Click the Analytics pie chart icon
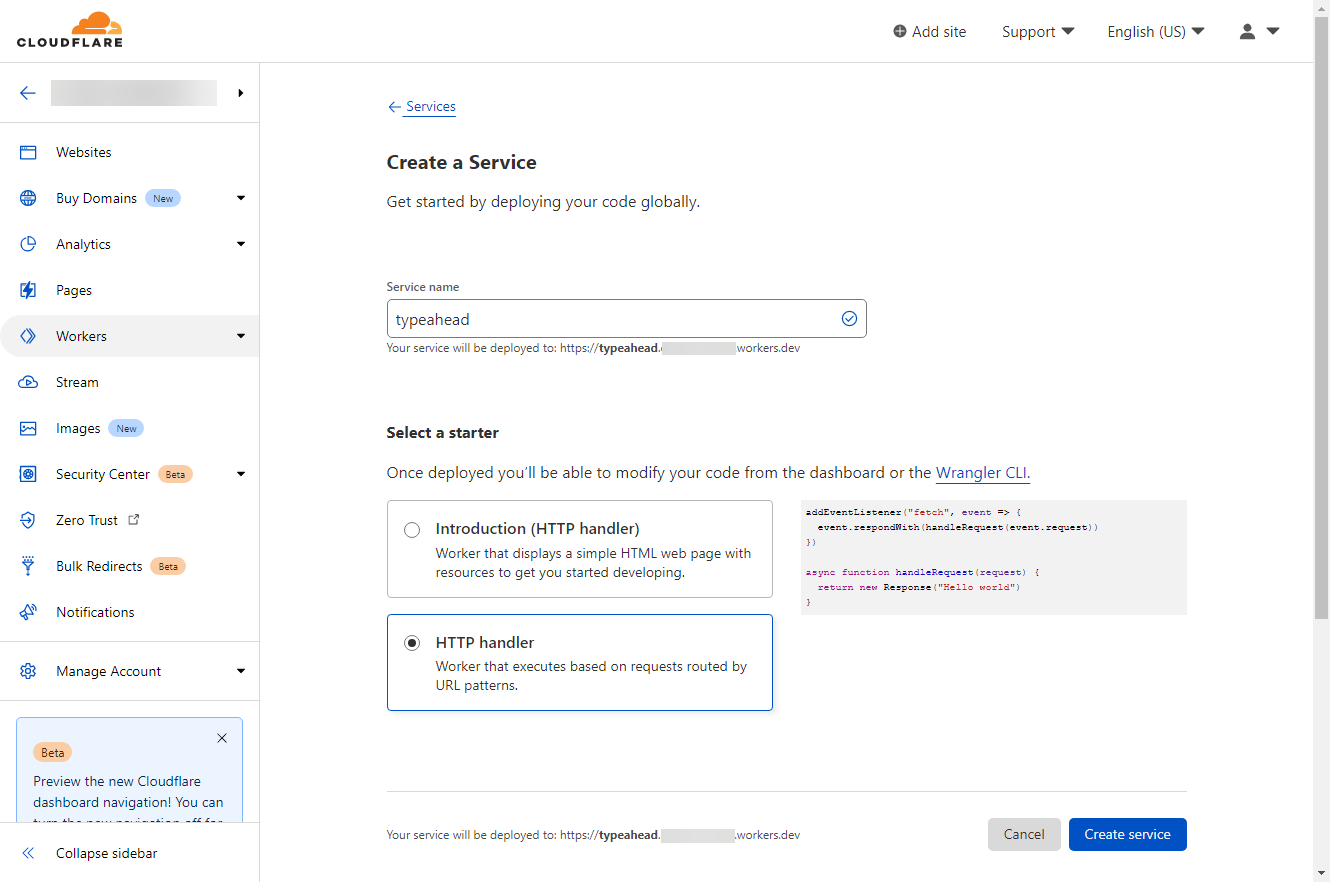Viewport: 1330px width, 882px height. 28,244
